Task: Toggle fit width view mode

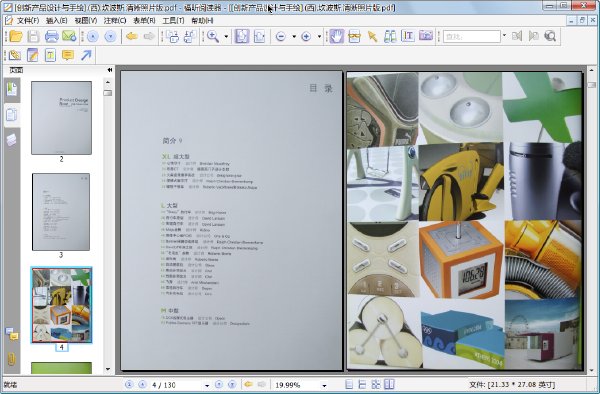Action: tap(259, 36)
